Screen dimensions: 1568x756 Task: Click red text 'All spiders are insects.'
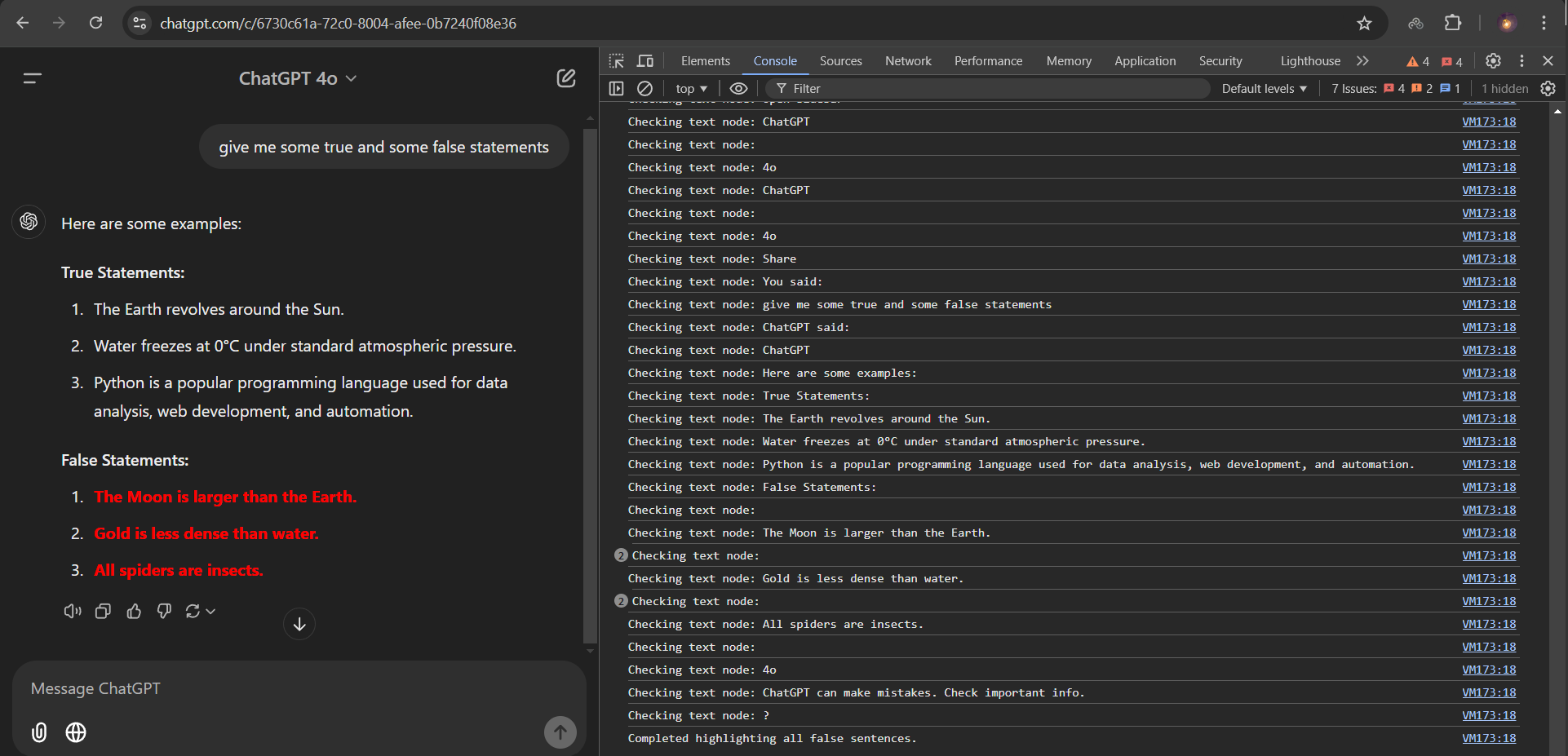tap(179, 570)
